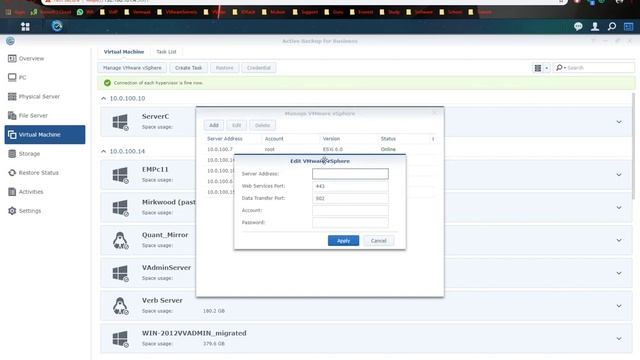Collapse the 10.0.100.14 host group

coord(103,151)
